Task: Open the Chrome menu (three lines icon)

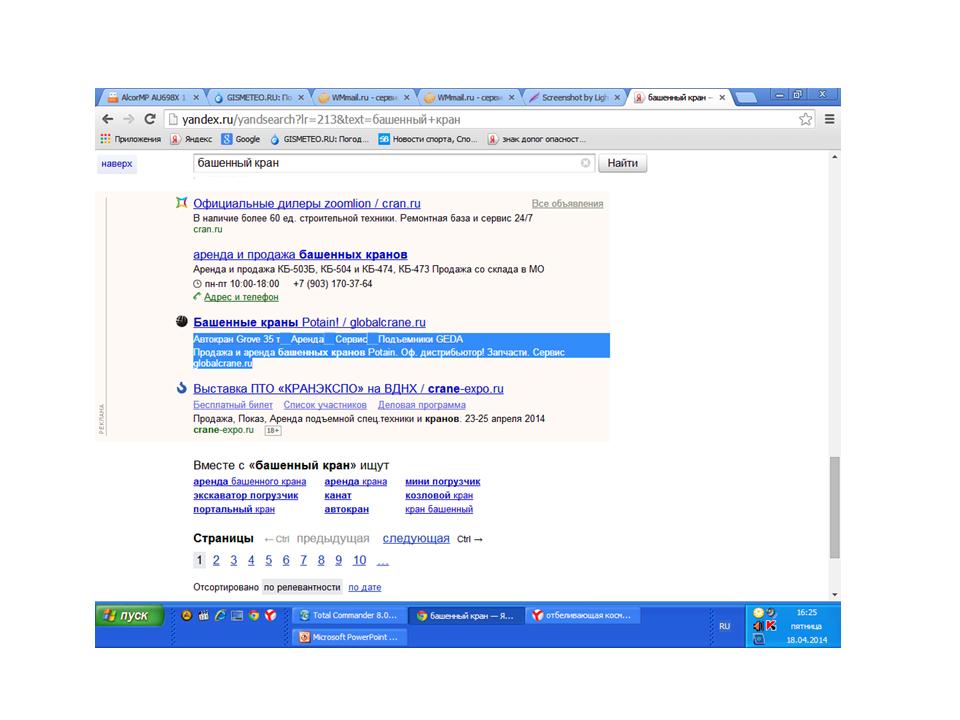Action: (830, 119)
